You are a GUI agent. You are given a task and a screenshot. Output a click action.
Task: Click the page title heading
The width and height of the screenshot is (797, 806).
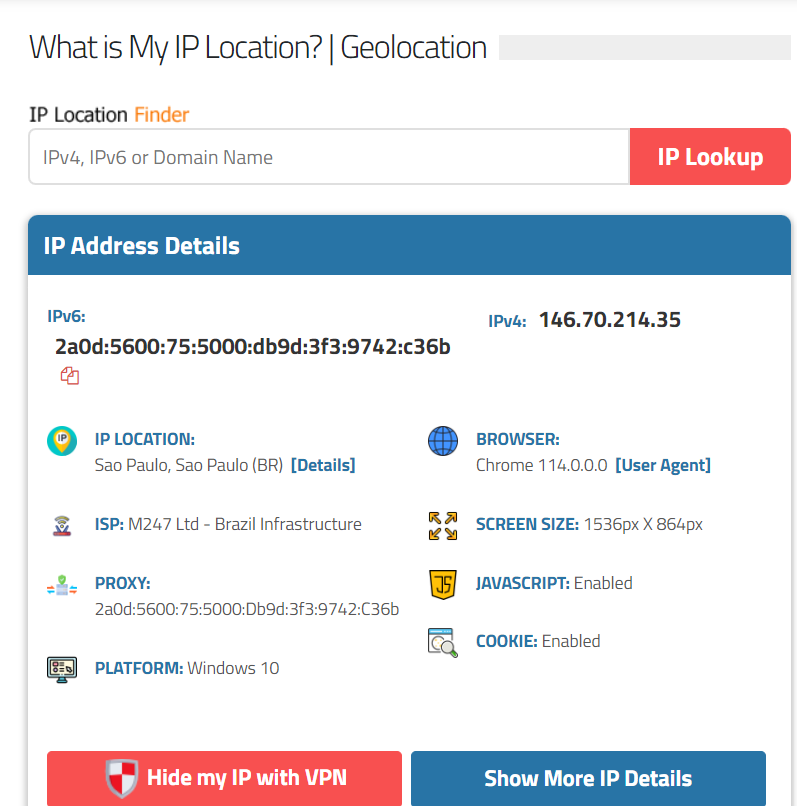258,47
